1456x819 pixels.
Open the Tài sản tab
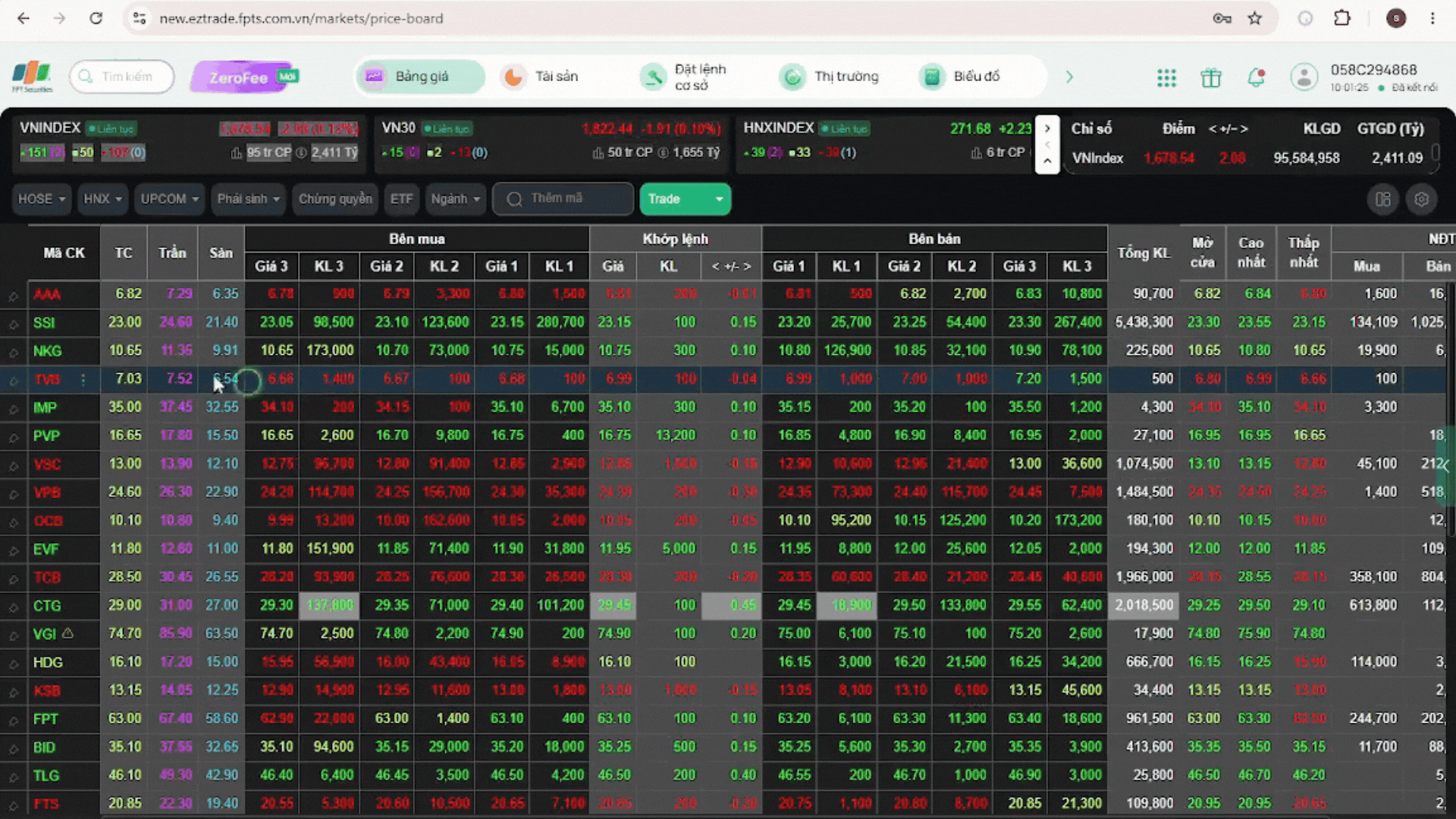point(540,77)
